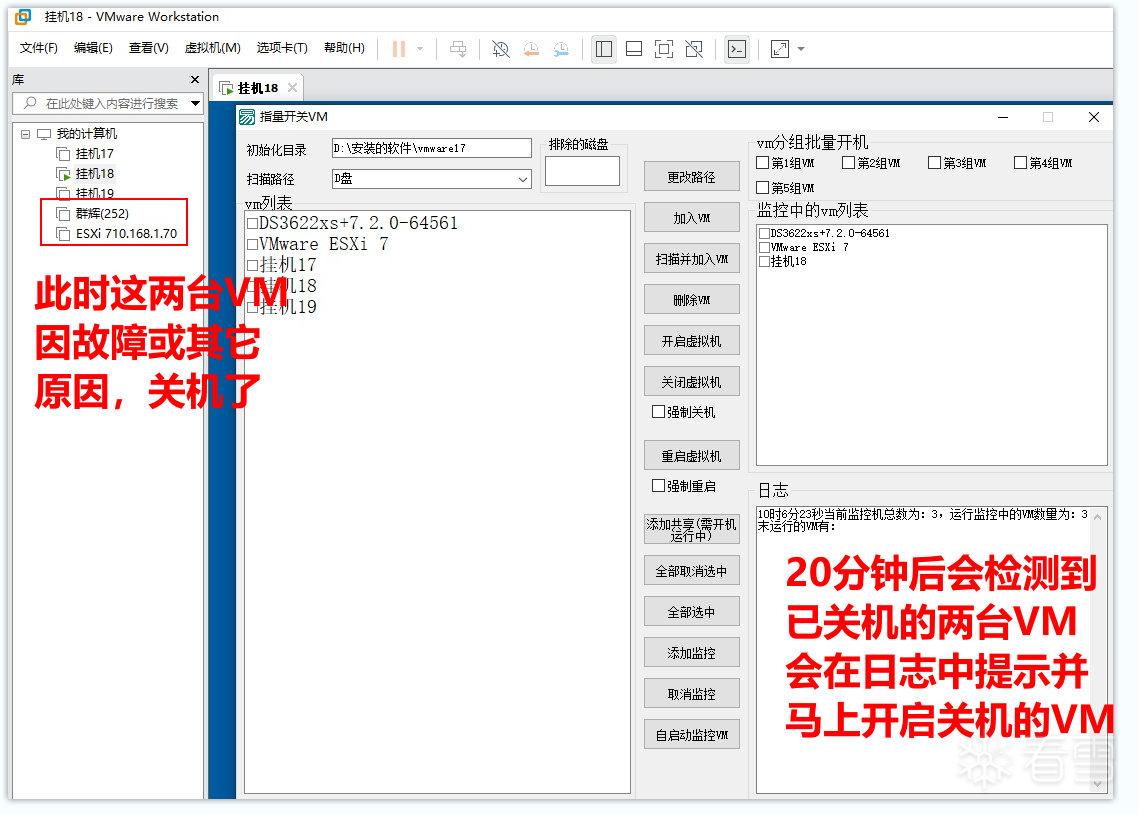
Task: Check DS3622xs+7.2.0-64561 in the vm列表
Action: pyautogui.click(x=253, y=223)
